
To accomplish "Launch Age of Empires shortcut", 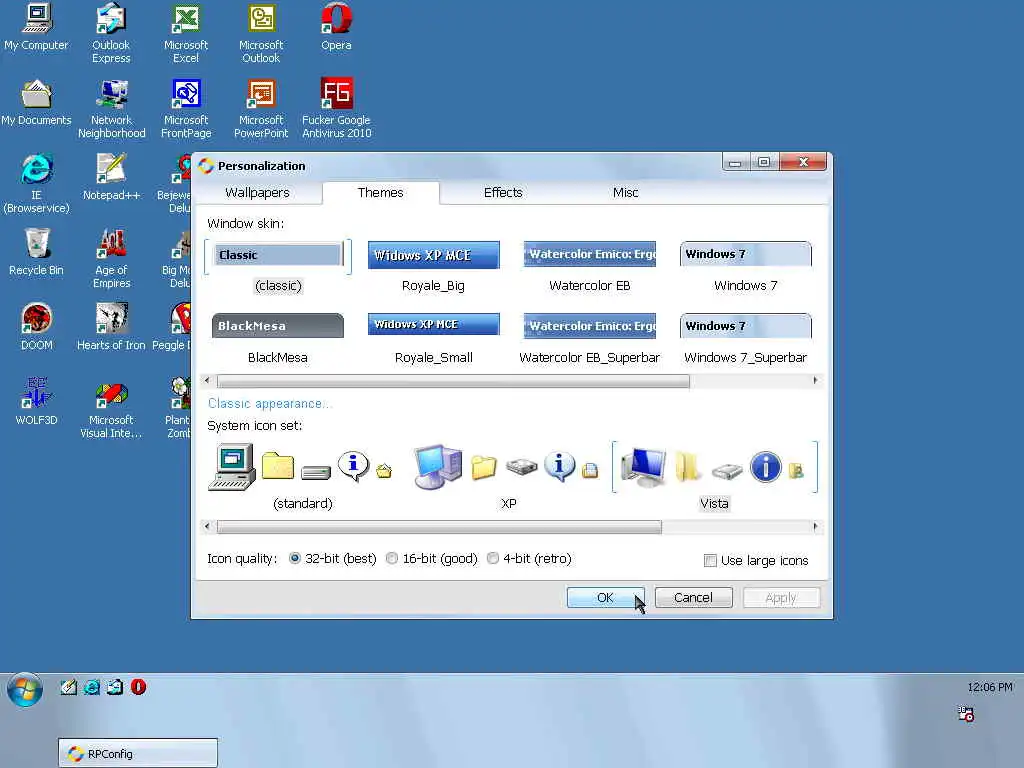I will point(112,259).
